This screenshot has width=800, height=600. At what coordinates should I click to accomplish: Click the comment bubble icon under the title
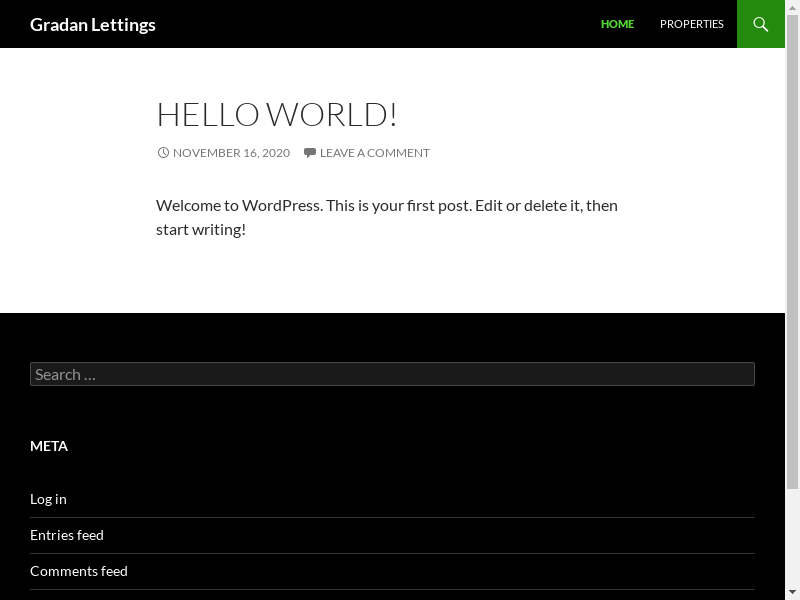[x=310, y=153]
